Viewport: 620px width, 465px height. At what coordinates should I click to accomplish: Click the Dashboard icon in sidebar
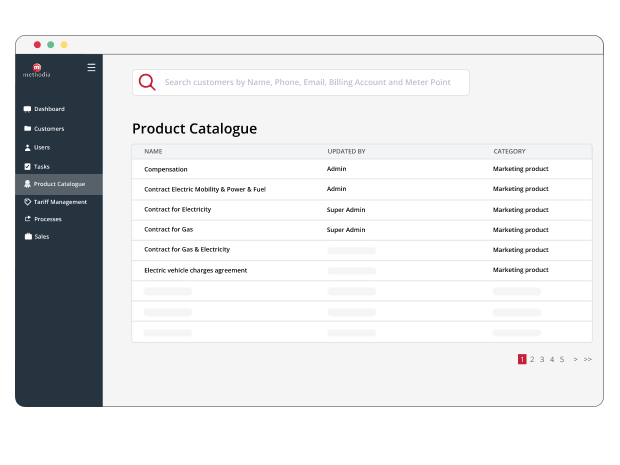coord(27,109)
